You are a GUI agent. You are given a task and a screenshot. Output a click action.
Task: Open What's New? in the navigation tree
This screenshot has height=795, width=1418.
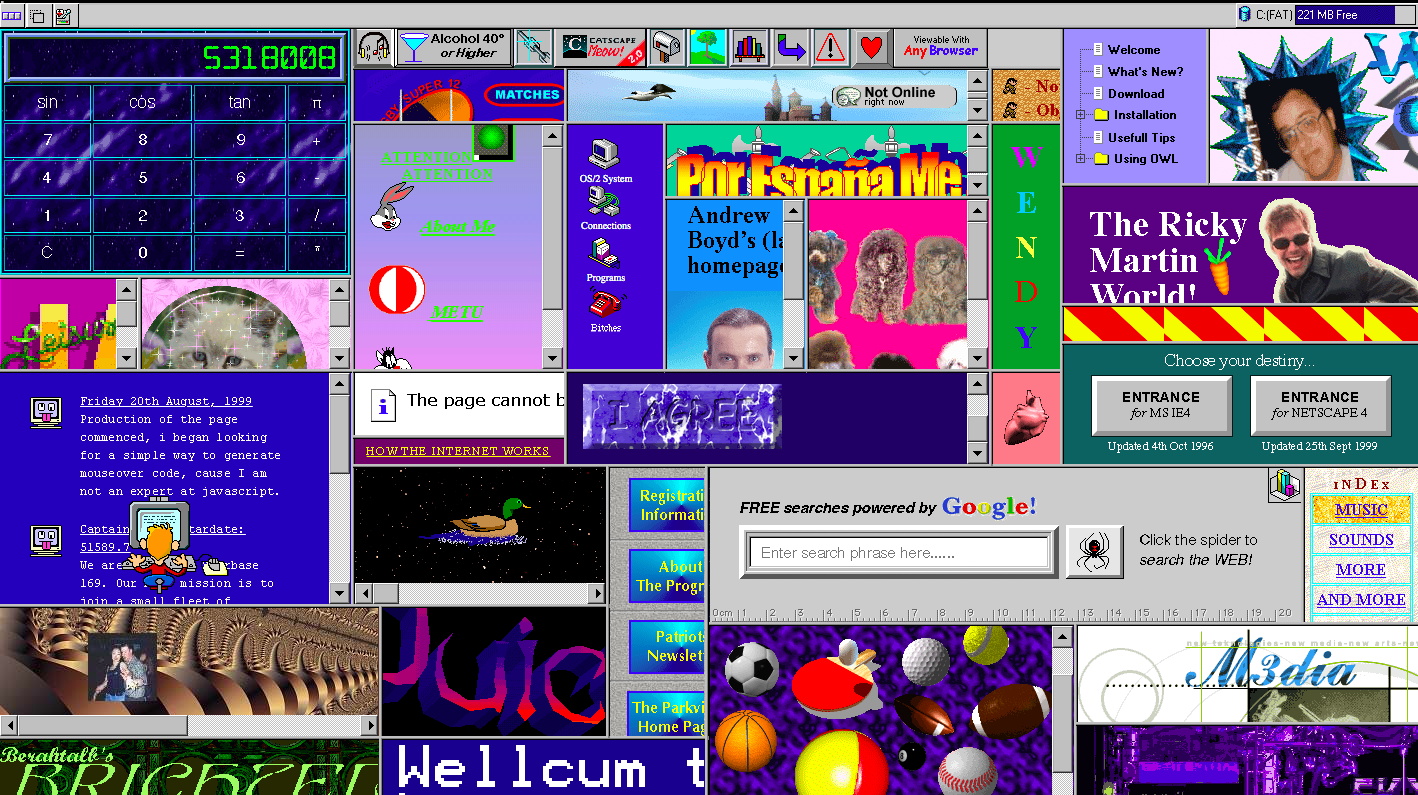coord(1145,72)
